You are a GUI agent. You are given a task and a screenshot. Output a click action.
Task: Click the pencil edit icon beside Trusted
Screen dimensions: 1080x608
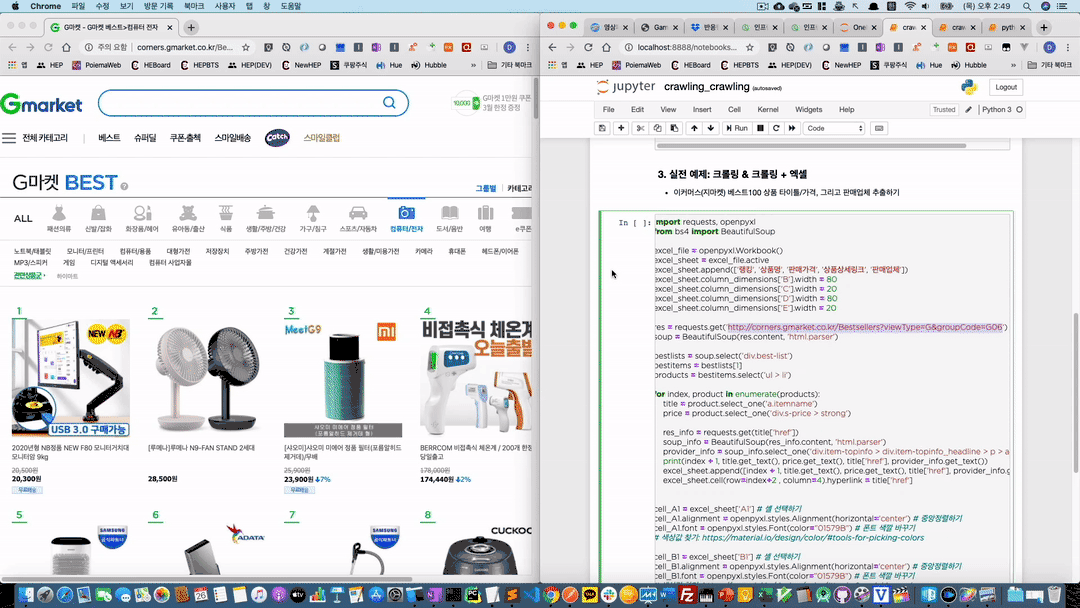[x=968, y=109]
